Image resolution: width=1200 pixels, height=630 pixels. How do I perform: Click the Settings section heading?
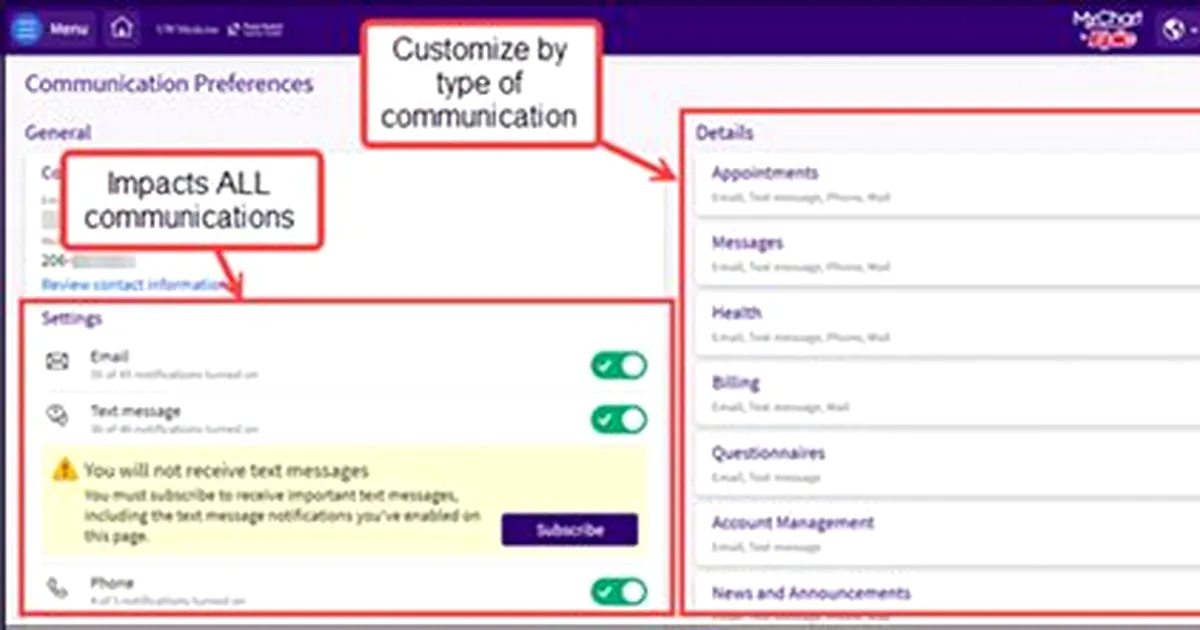[x=72, y=319]
